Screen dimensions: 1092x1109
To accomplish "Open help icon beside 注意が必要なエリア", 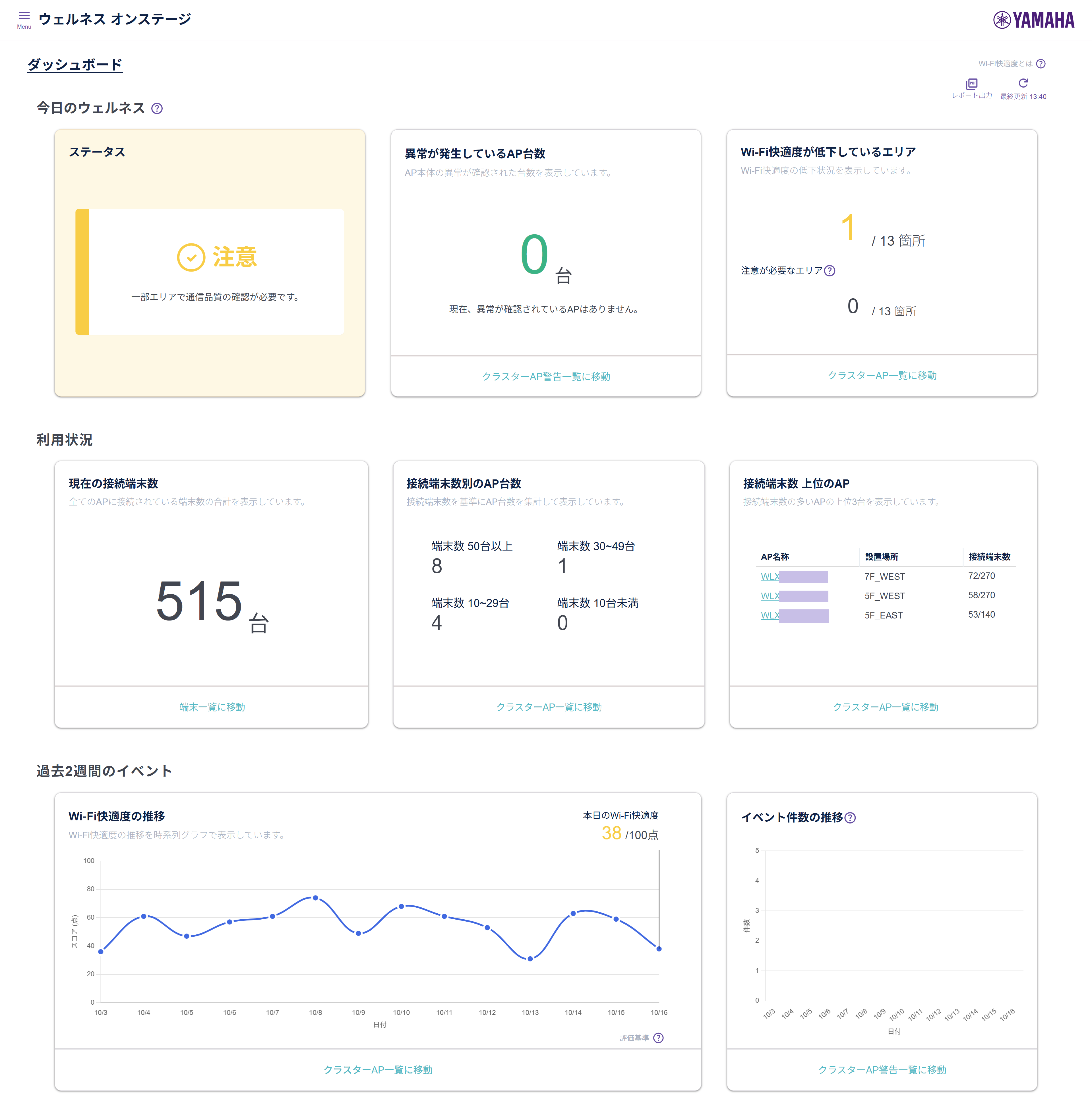I will [x=829, y=271].
